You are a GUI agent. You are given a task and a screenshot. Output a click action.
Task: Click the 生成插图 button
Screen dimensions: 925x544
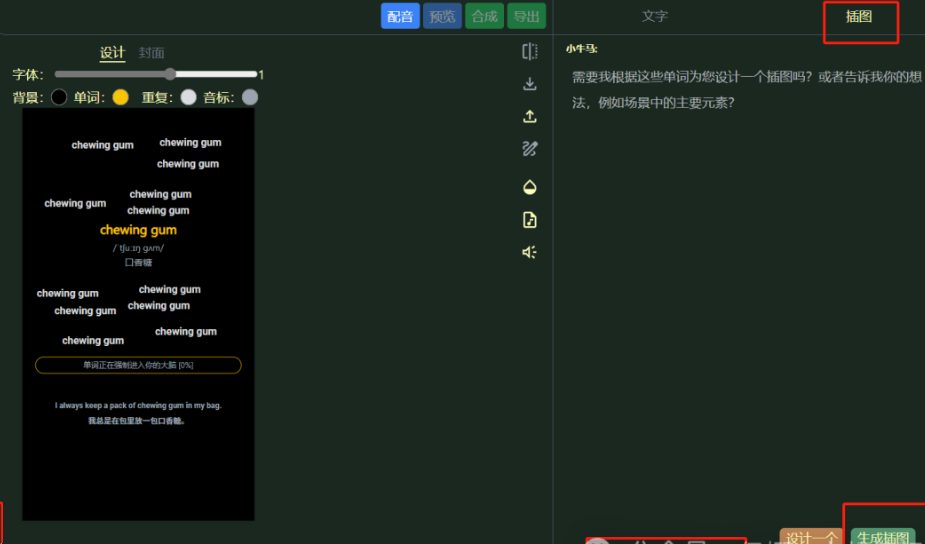click(883, 537)
